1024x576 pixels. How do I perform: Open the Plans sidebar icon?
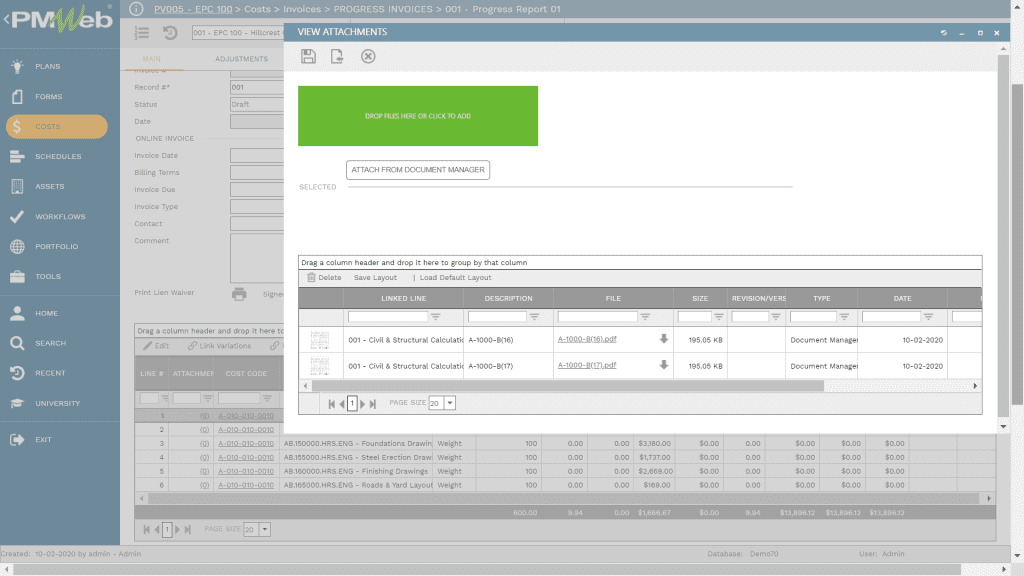[18, 66]
